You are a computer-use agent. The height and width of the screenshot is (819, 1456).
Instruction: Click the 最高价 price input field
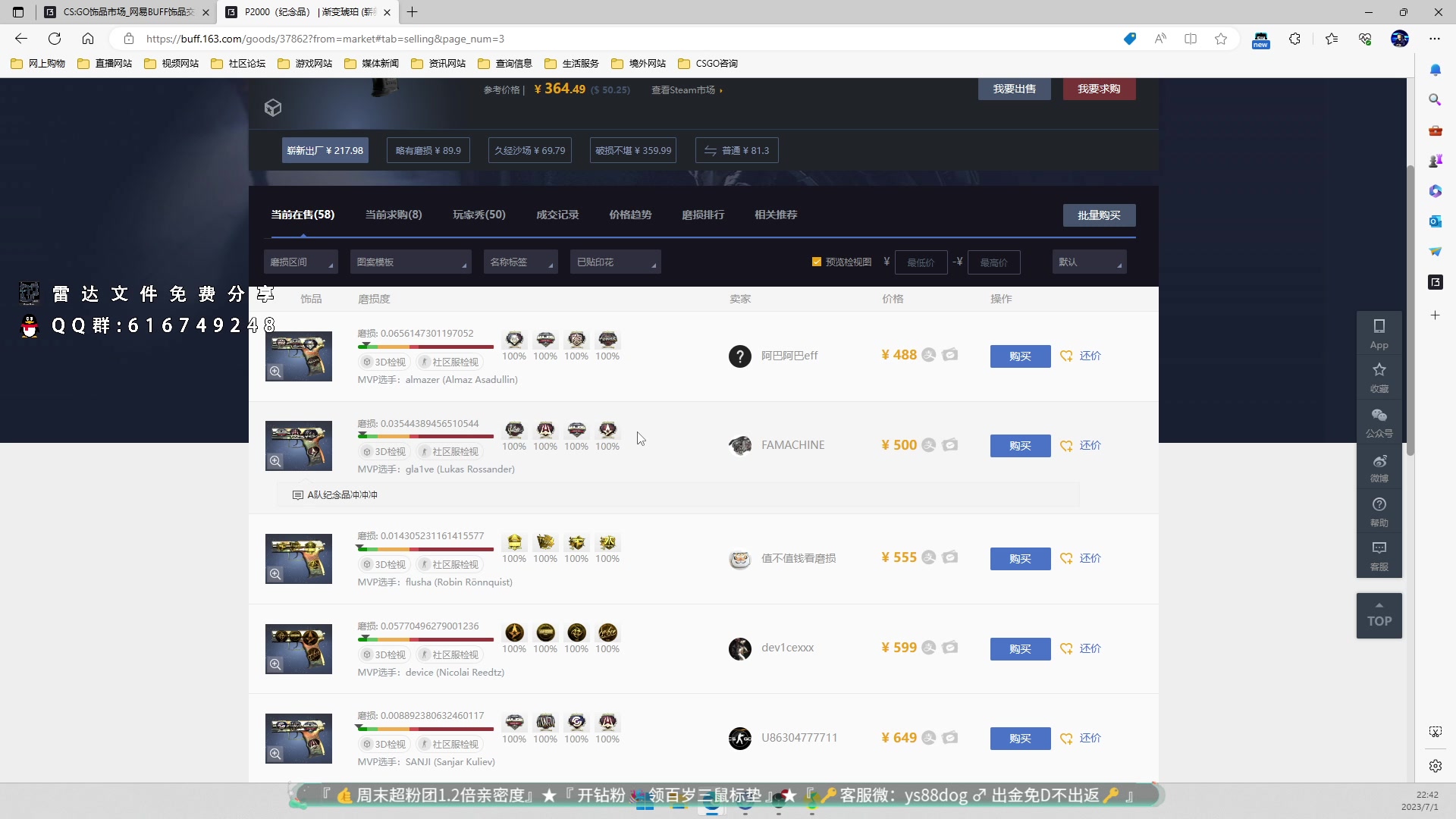click(x=993, y=262)
